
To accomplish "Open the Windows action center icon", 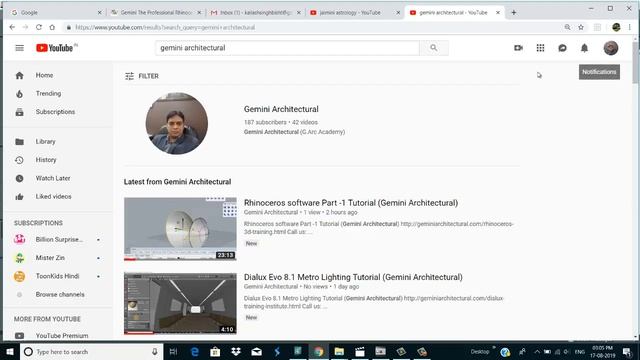I will tap(627, 351).
